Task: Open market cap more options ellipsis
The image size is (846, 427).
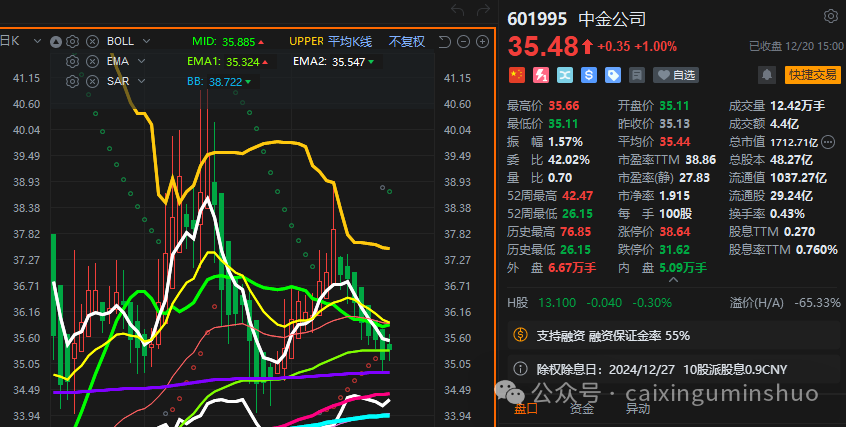Action: [828, 143]
